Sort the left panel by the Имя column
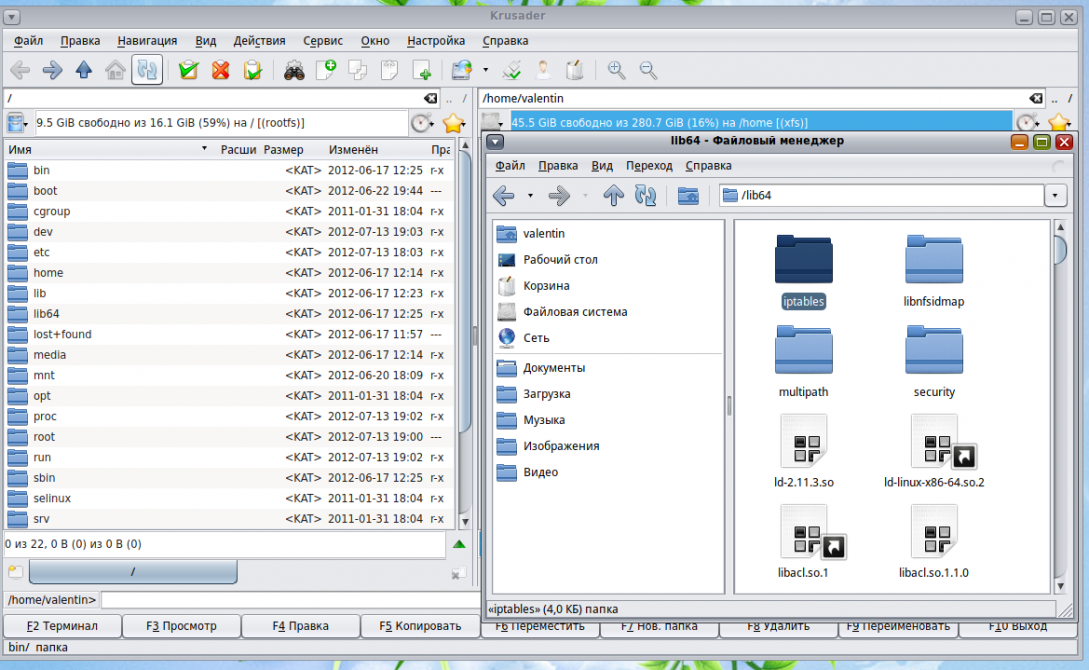The image size is (1089, 670). [x=100, y=150]
